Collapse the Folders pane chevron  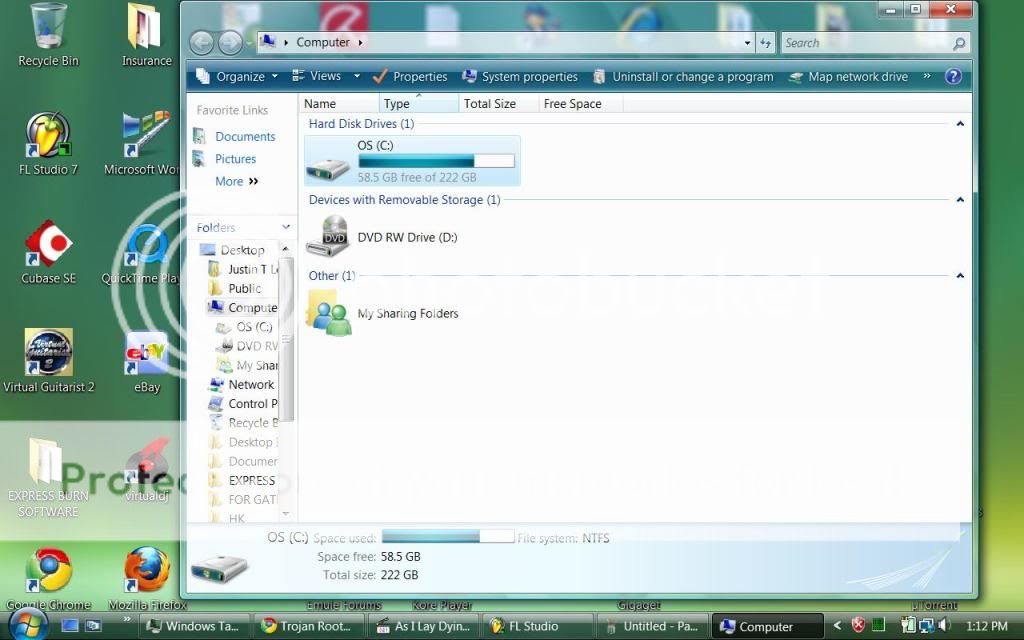pos(286,228)
